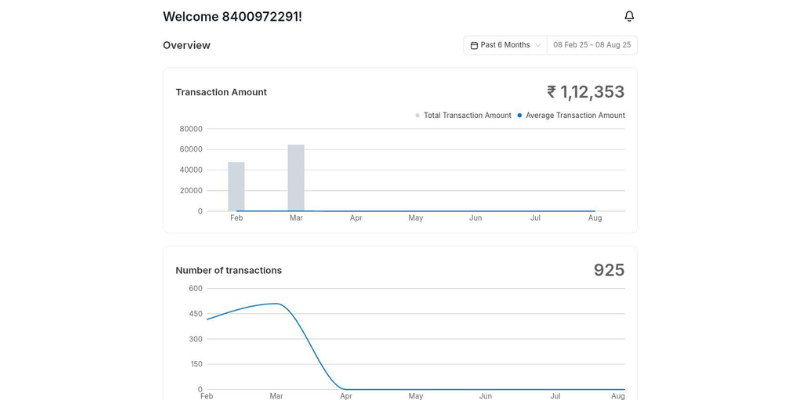Screen dimensions: 800x400
Task: Click the ₹ 1,12,353 total amount
Action: (585, 92)
